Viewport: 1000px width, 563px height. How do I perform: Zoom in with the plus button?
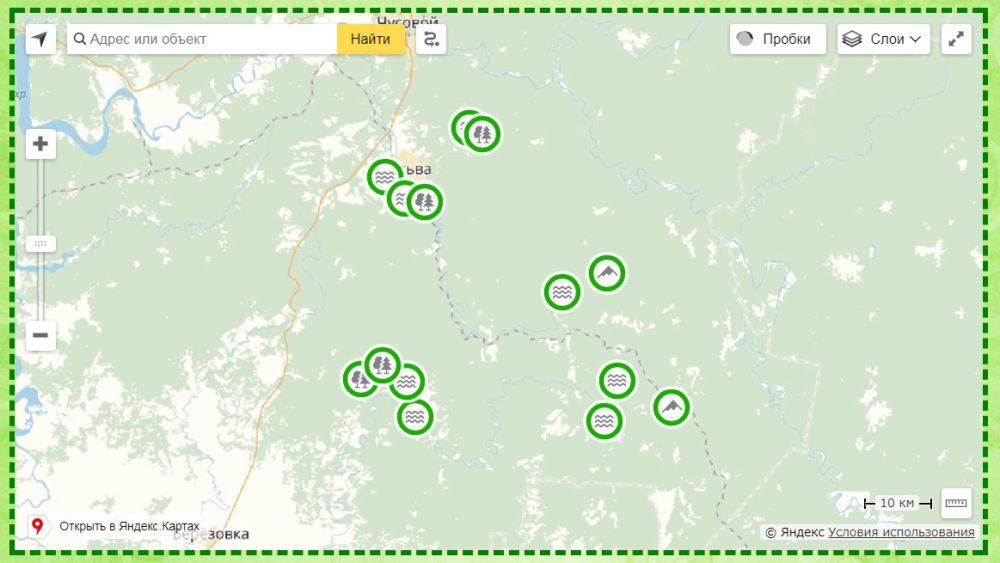(41, 144)
